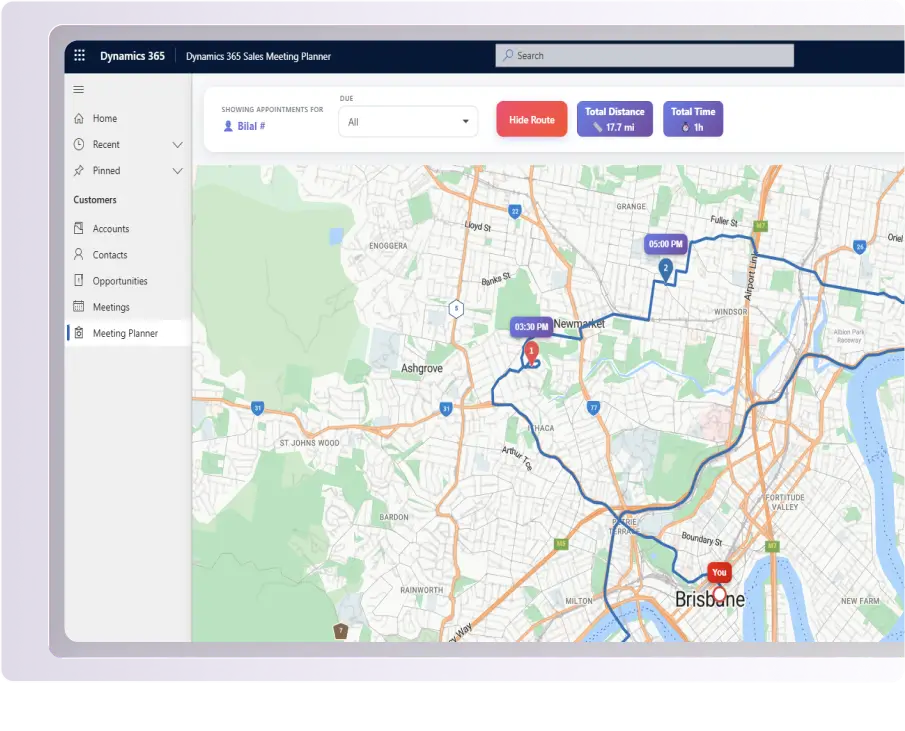Click the brown route 7 marker
Image resolution: width=905 pixels, height=731 pixels.
(341, 631)
